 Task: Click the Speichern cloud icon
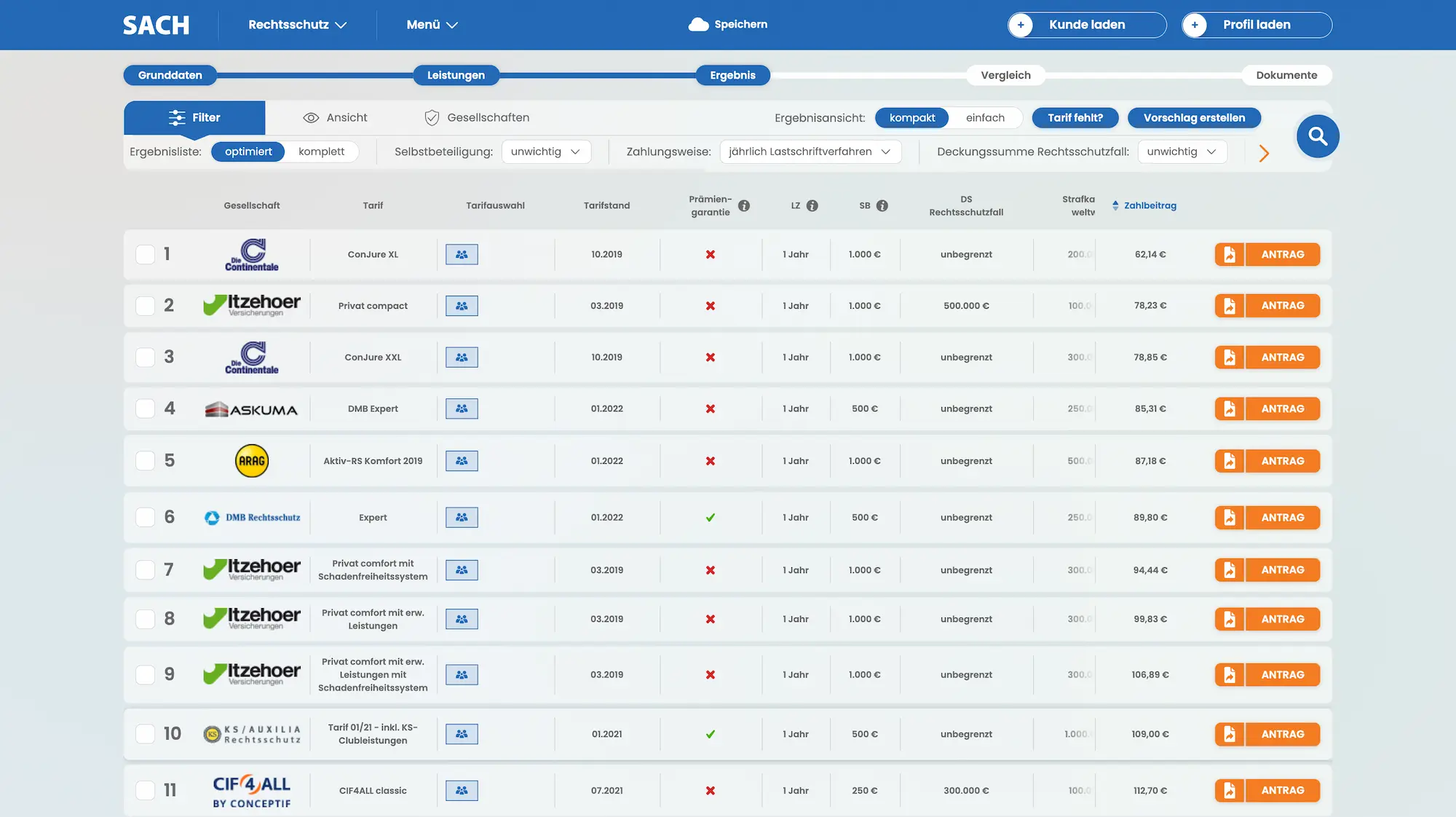tap(698, 25)
